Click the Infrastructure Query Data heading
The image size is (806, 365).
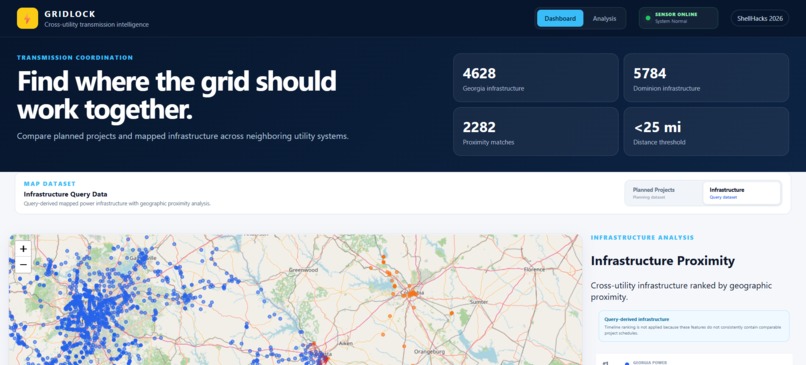point(65,194)
